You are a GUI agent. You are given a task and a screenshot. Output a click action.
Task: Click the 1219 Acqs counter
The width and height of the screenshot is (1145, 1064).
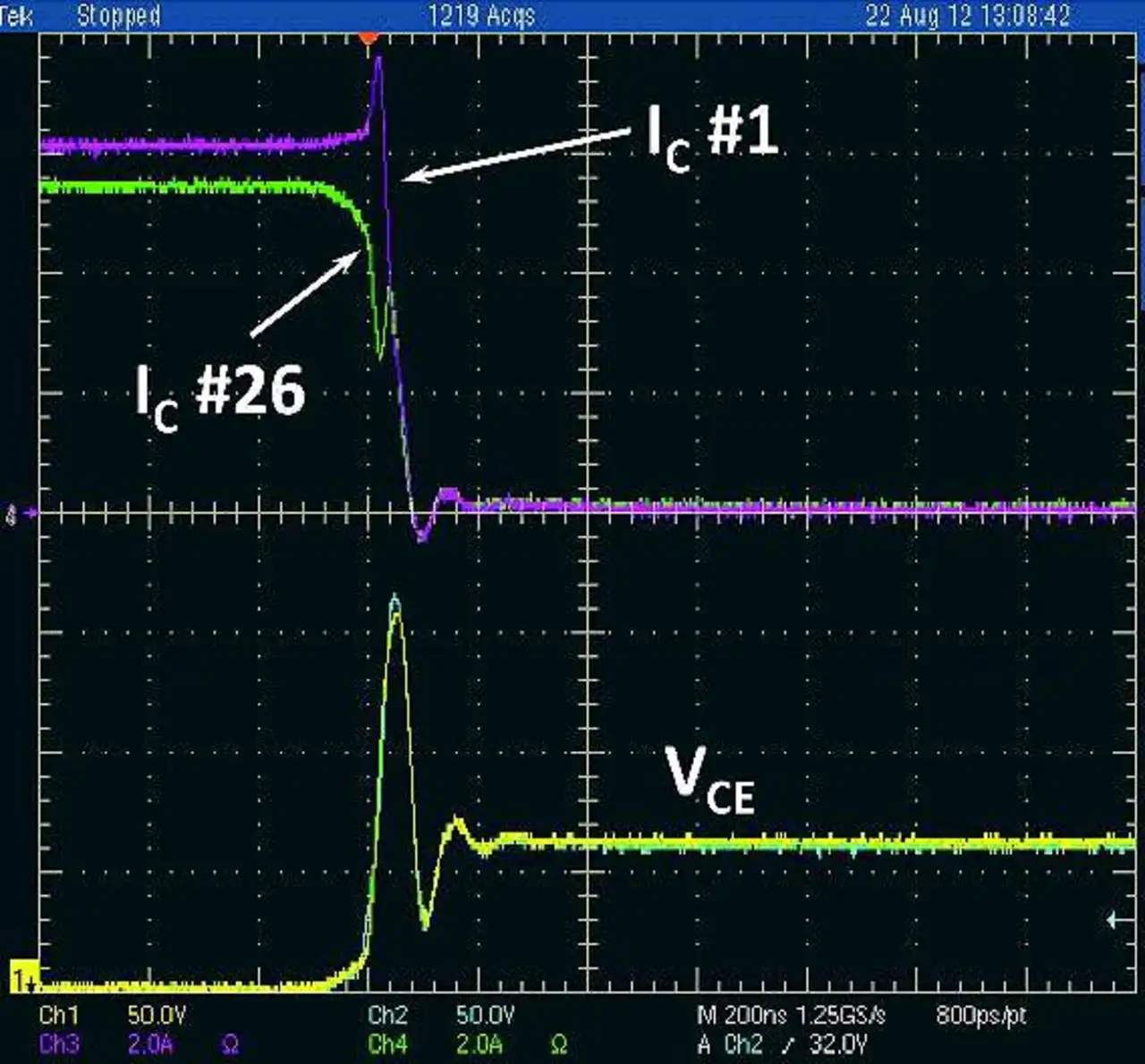(481, 15)
